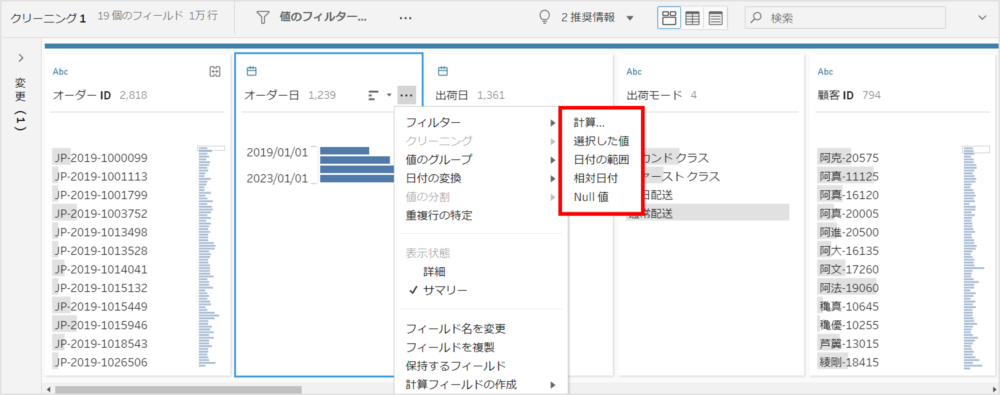This screenshot has width=1000, height=395.
Task: Open the 2 推奨情報 dropdown arrow
Action: (630, 18)
